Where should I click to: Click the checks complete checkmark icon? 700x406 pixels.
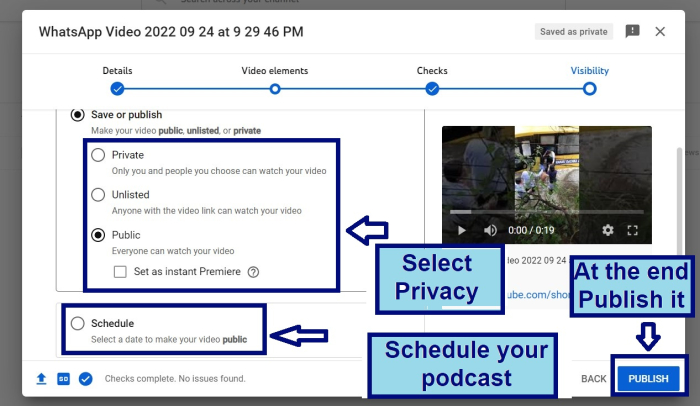coord(86,379)
